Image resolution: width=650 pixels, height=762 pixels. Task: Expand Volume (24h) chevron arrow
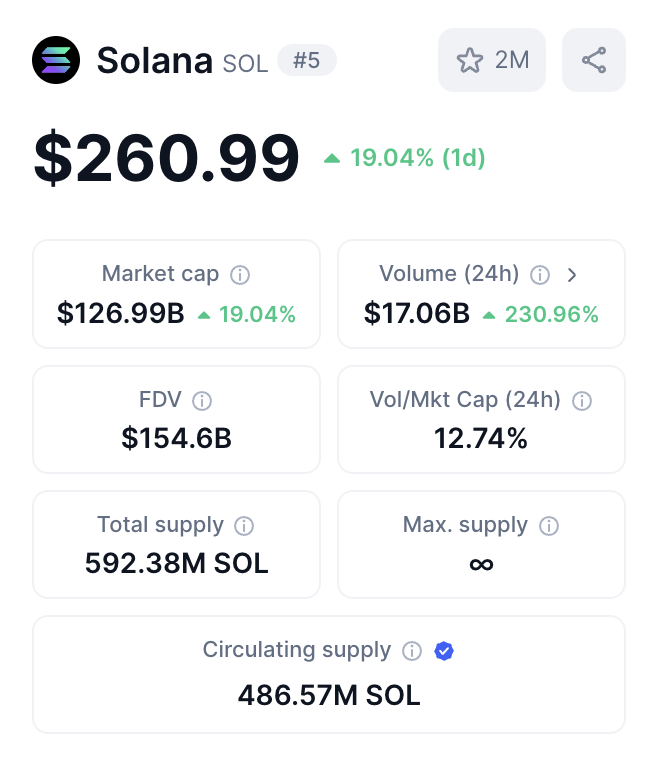point(572,275)
